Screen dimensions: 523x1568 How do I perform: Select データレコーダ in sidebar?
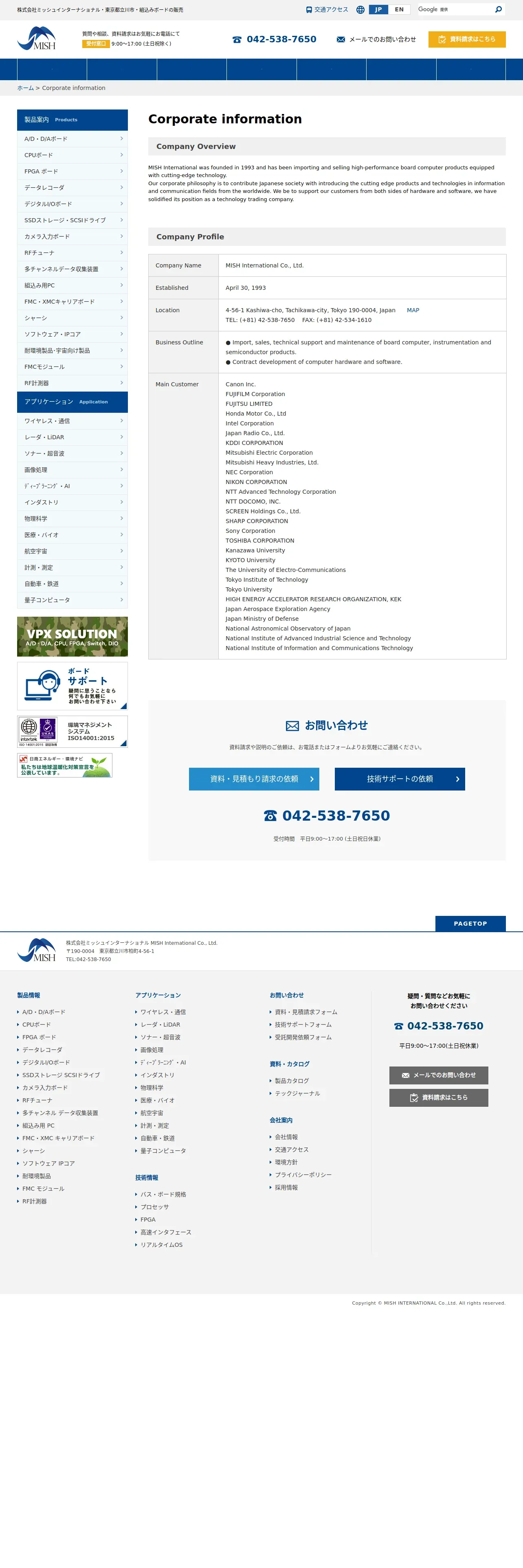click(x=73, y=188)
